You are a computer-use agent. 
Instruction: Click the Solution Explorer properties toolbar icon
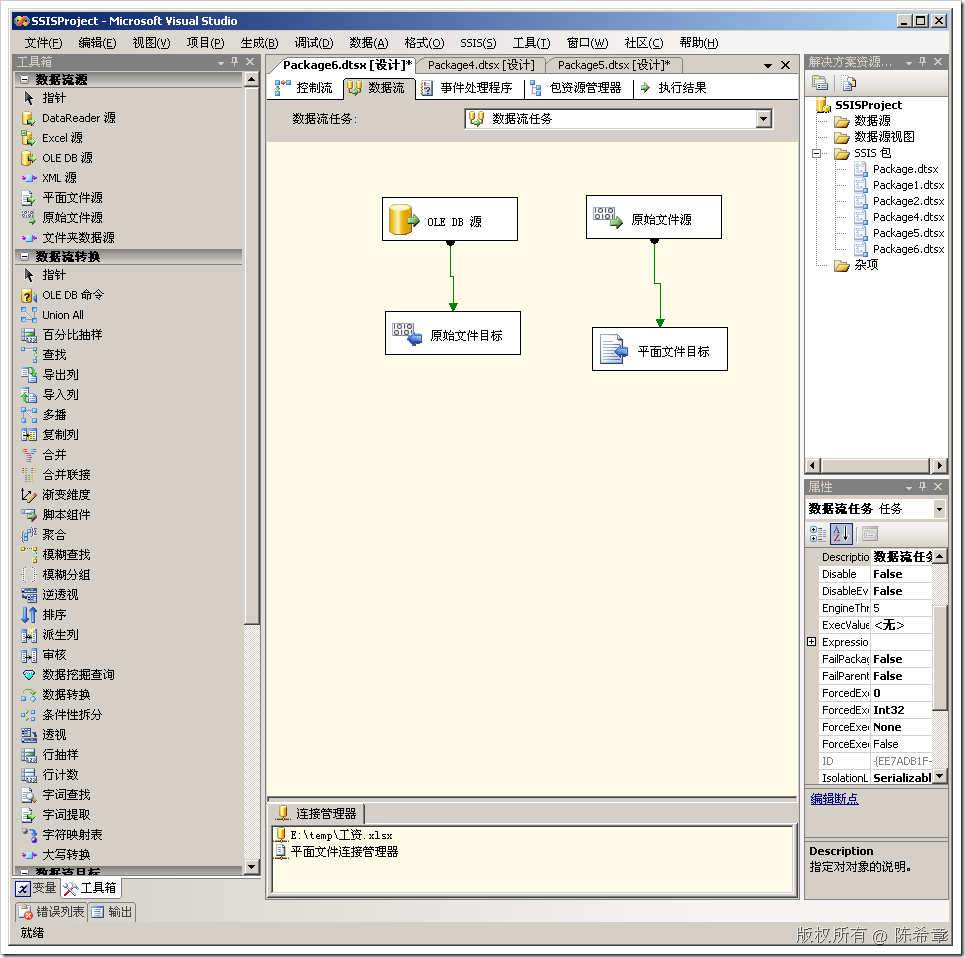pyautogui.click(x=819, y=83)
